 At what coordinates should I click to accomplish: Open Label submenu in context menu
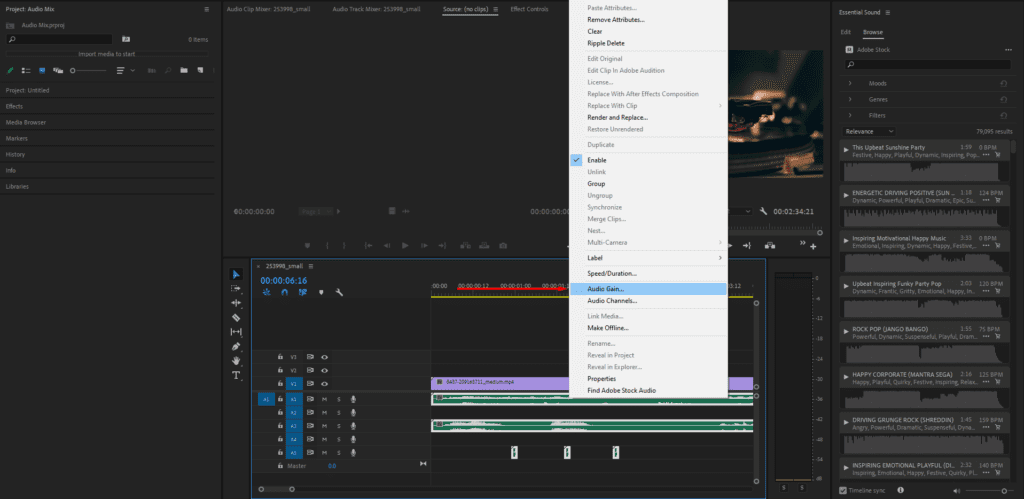648,258
